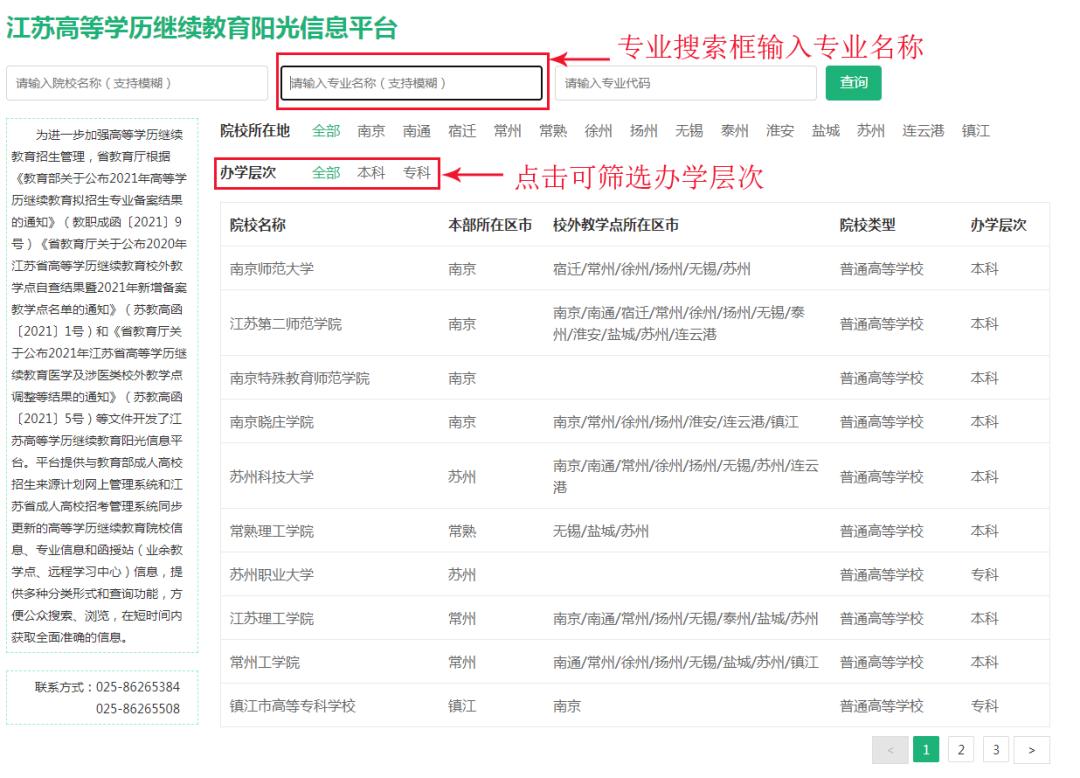Select 全部 in 办学层次 filter
Viewport: 1080px width, 778px height.
click(x=326, y=173)
